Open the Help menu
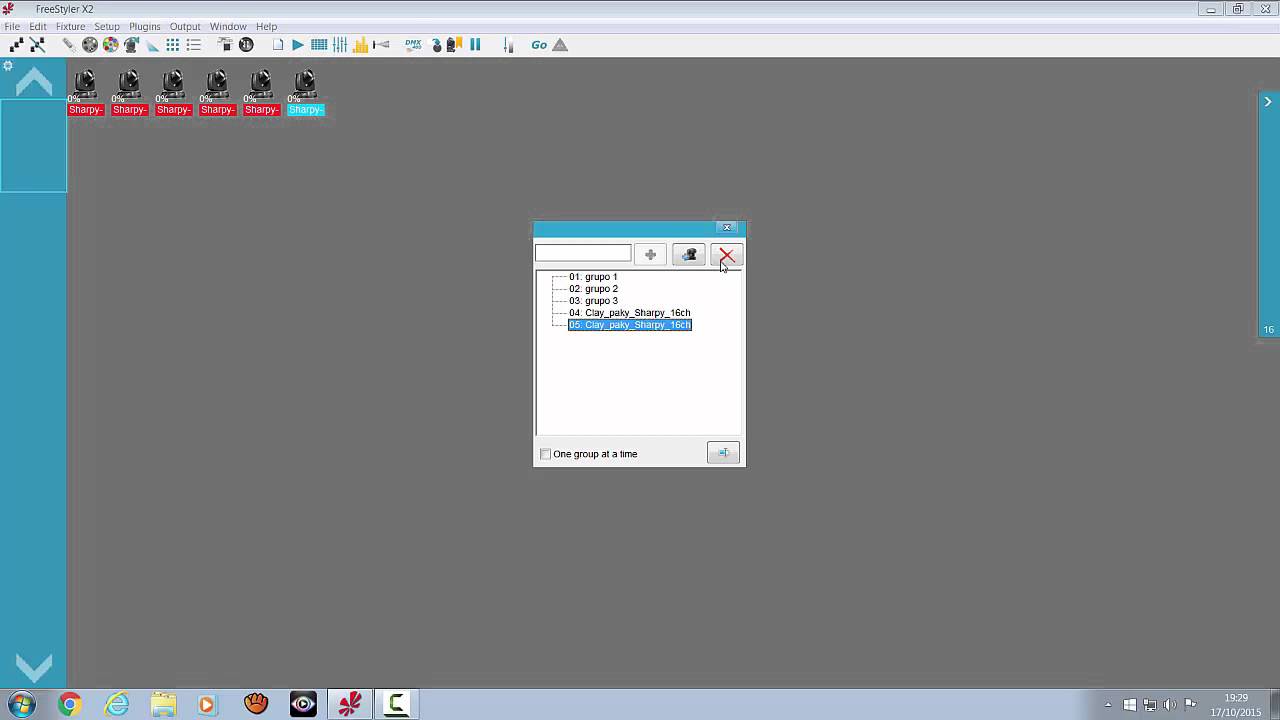Viewport: 1280px width, 720px height. coord(266,27)
